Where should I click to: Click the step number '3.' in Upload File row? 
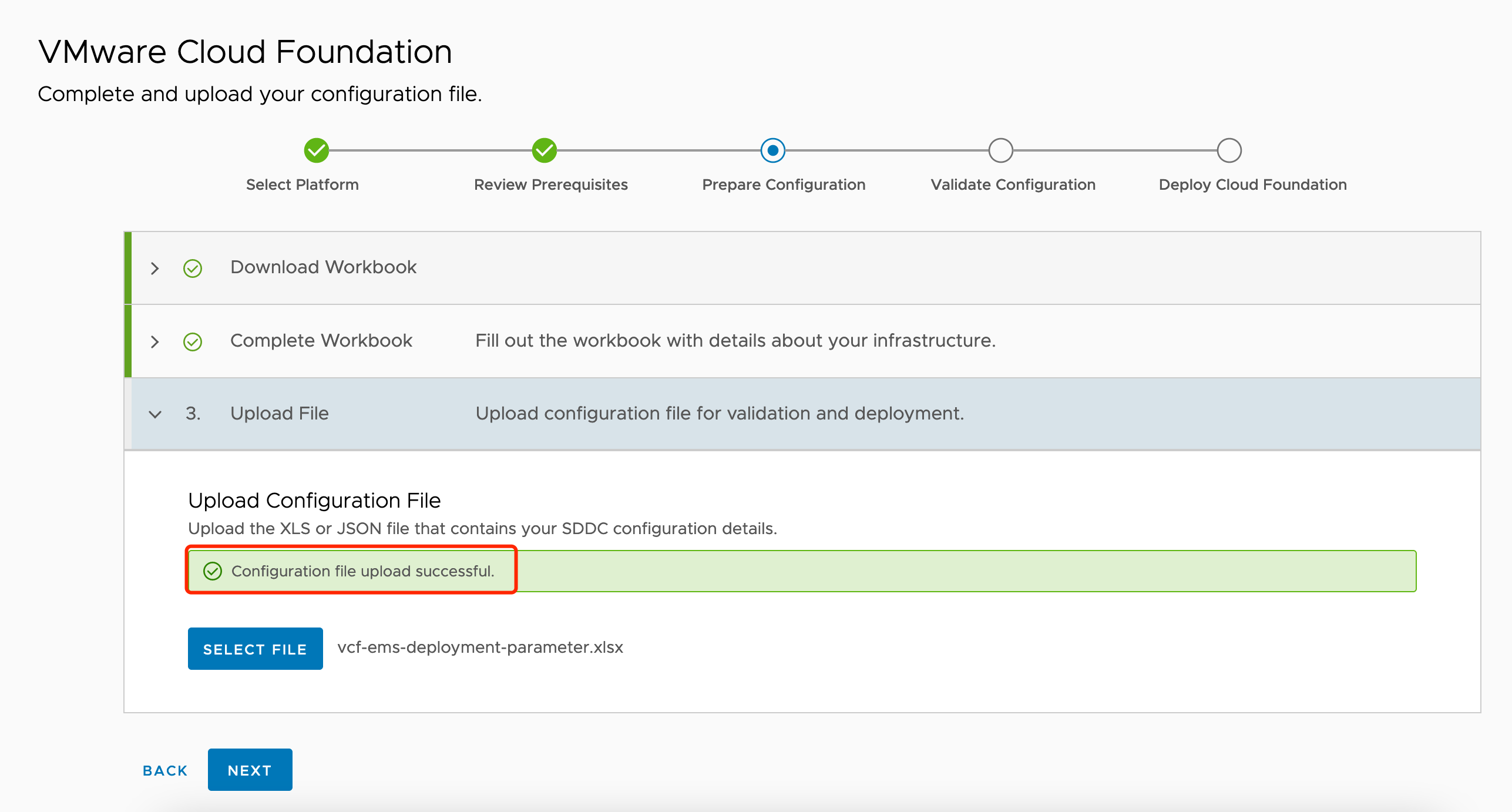tap(193, 413)
